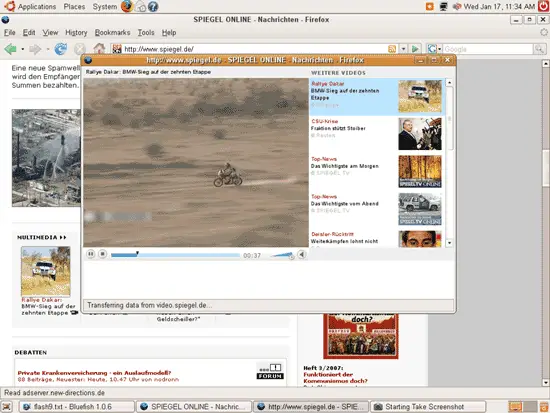Select Rallye Dakar video in Weitere Videos
This screenshot has width=550, height=413.
[377, 96]
